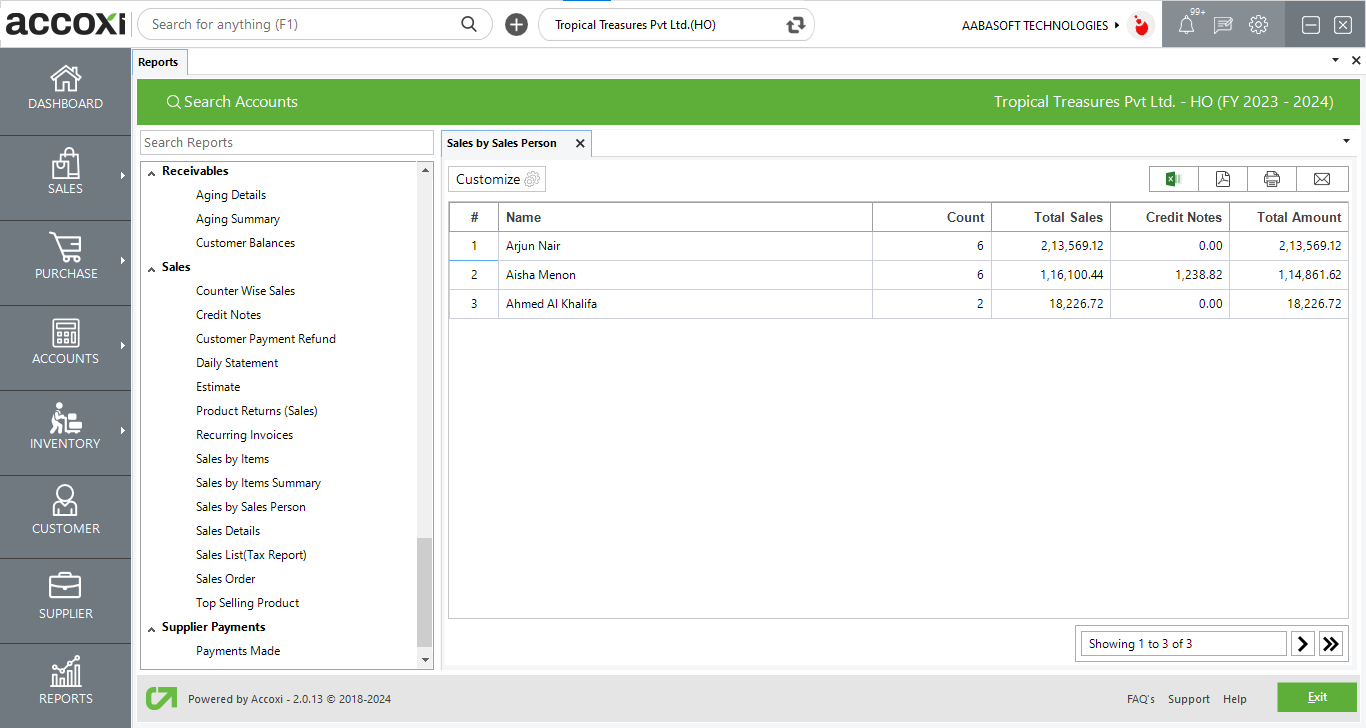
Task: Click the plus quick-add icon
Action: tap(516, 25)
